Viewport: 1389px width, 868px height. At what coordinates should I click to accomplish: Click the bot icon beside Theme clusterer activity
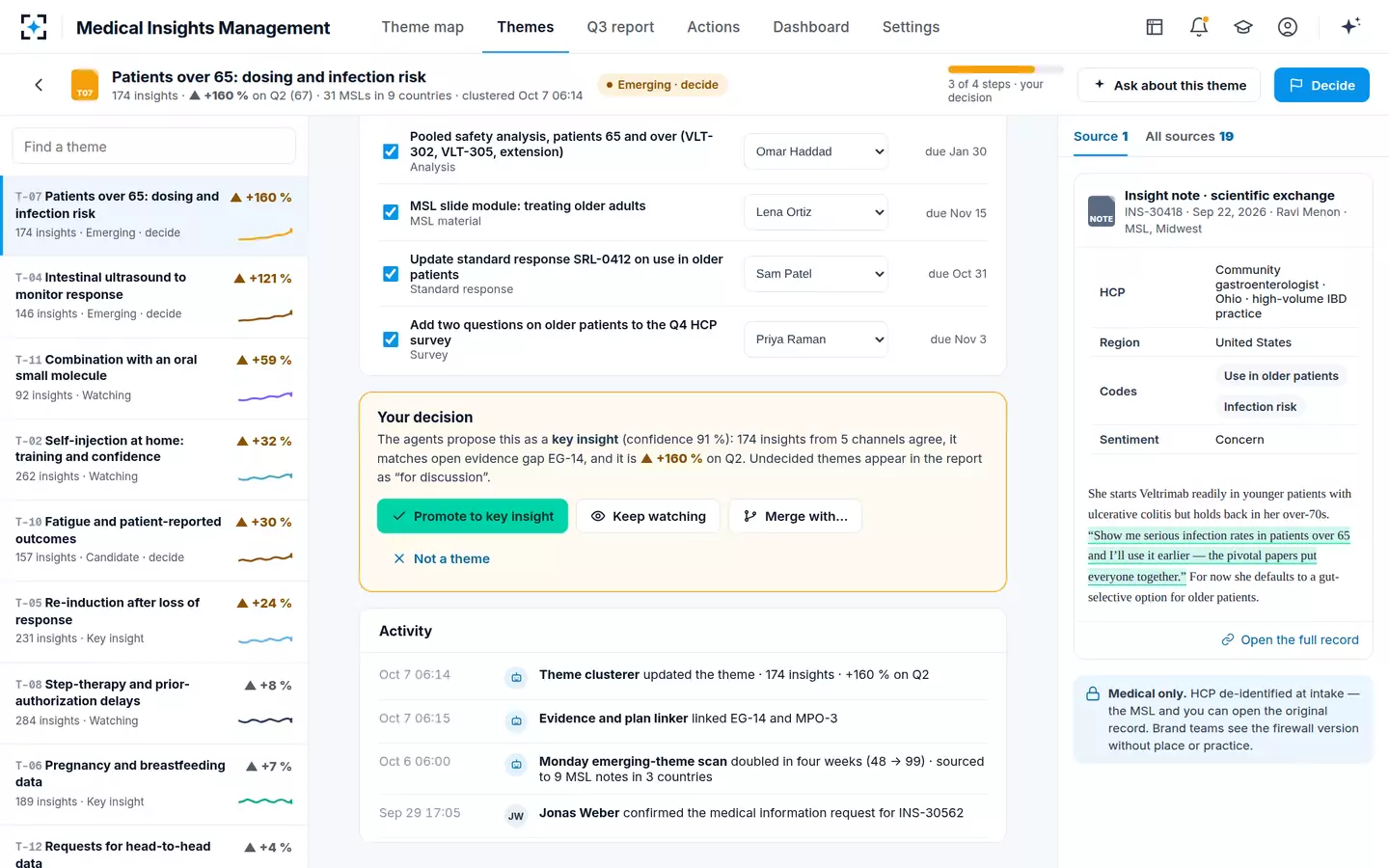(516, 677)
